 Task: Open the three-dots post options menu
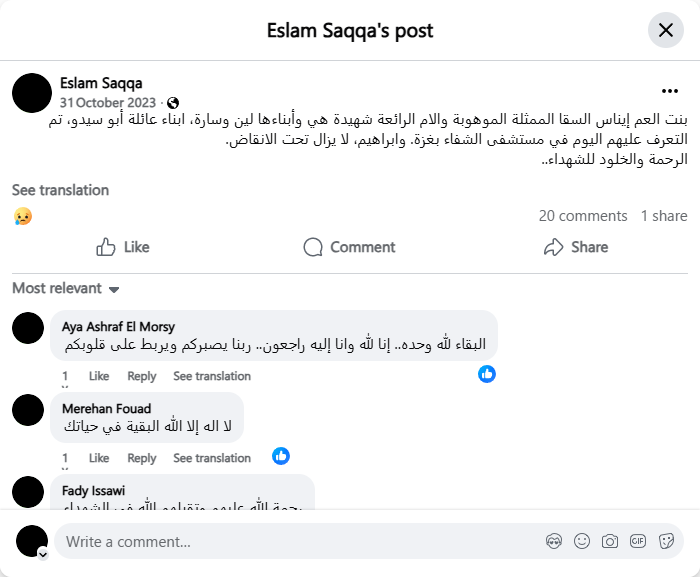pos(669,89)
